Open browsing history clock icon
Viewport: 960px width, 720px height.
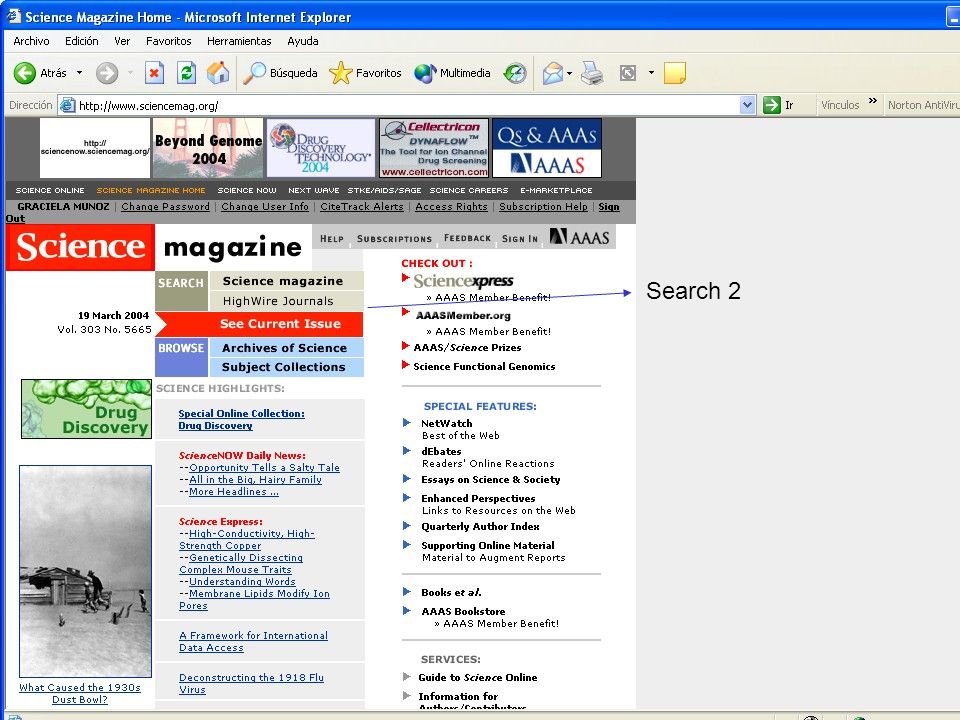(x=515, y=73)
